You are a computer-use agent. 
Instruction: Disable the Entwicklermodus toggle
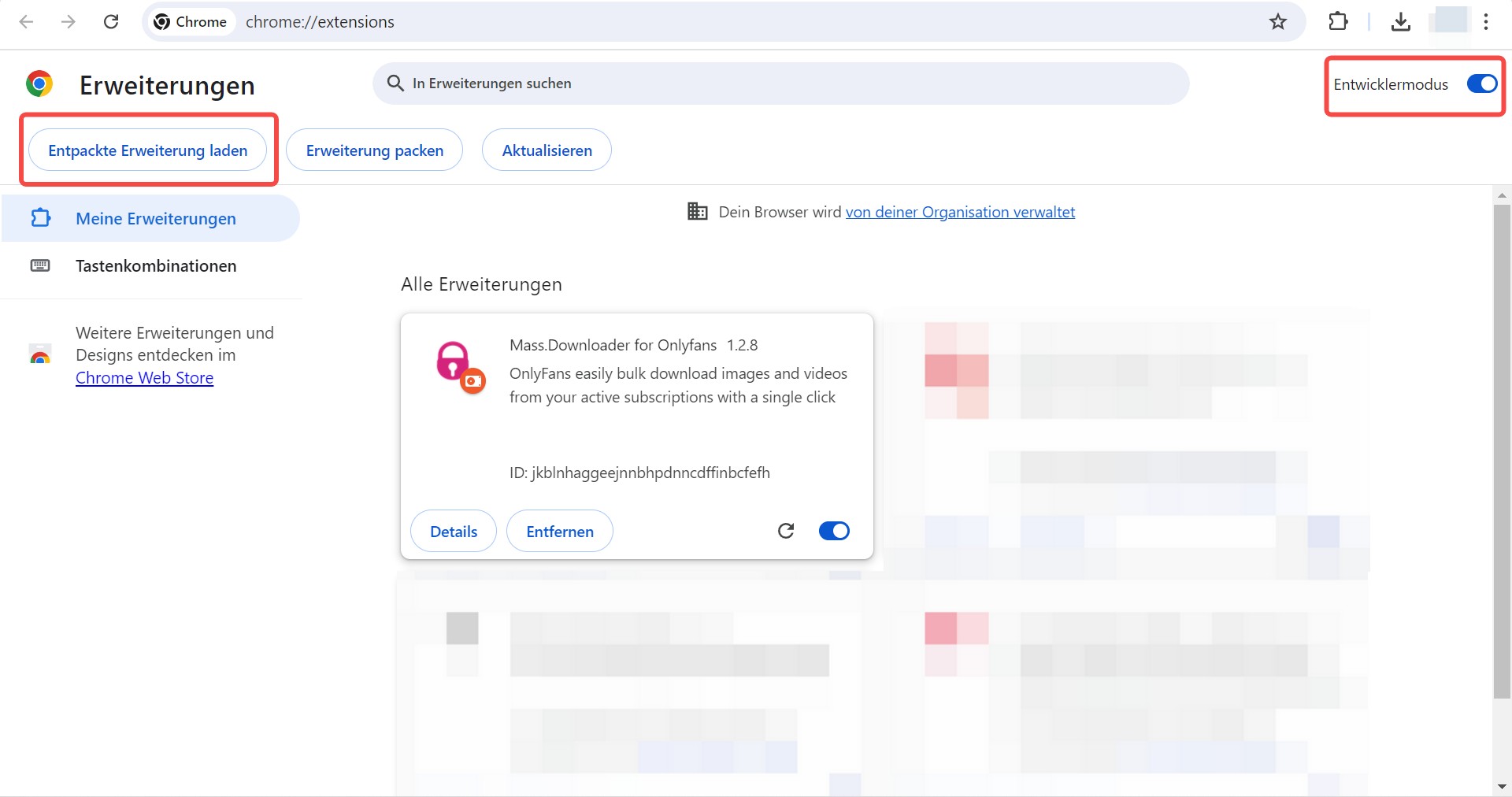click(x=1481, y=83)
